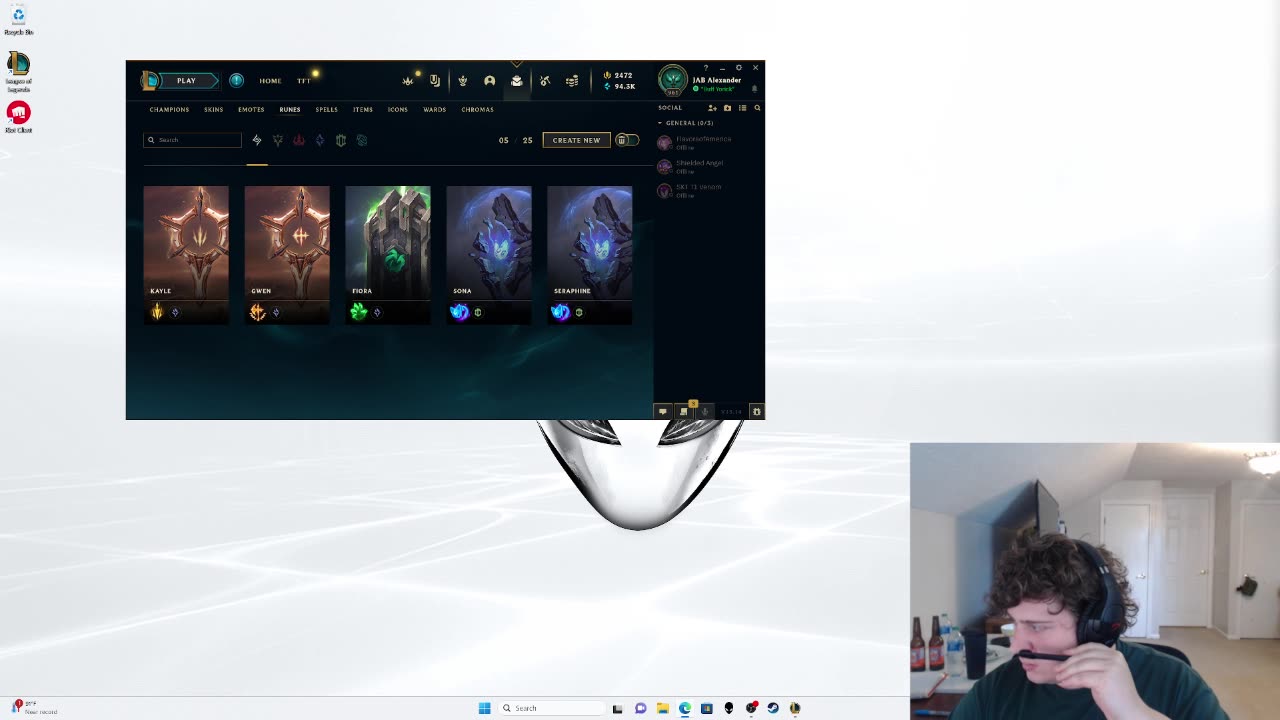Filter rune pages by Sorcery

pyautogui.click(x=320, y=140)
